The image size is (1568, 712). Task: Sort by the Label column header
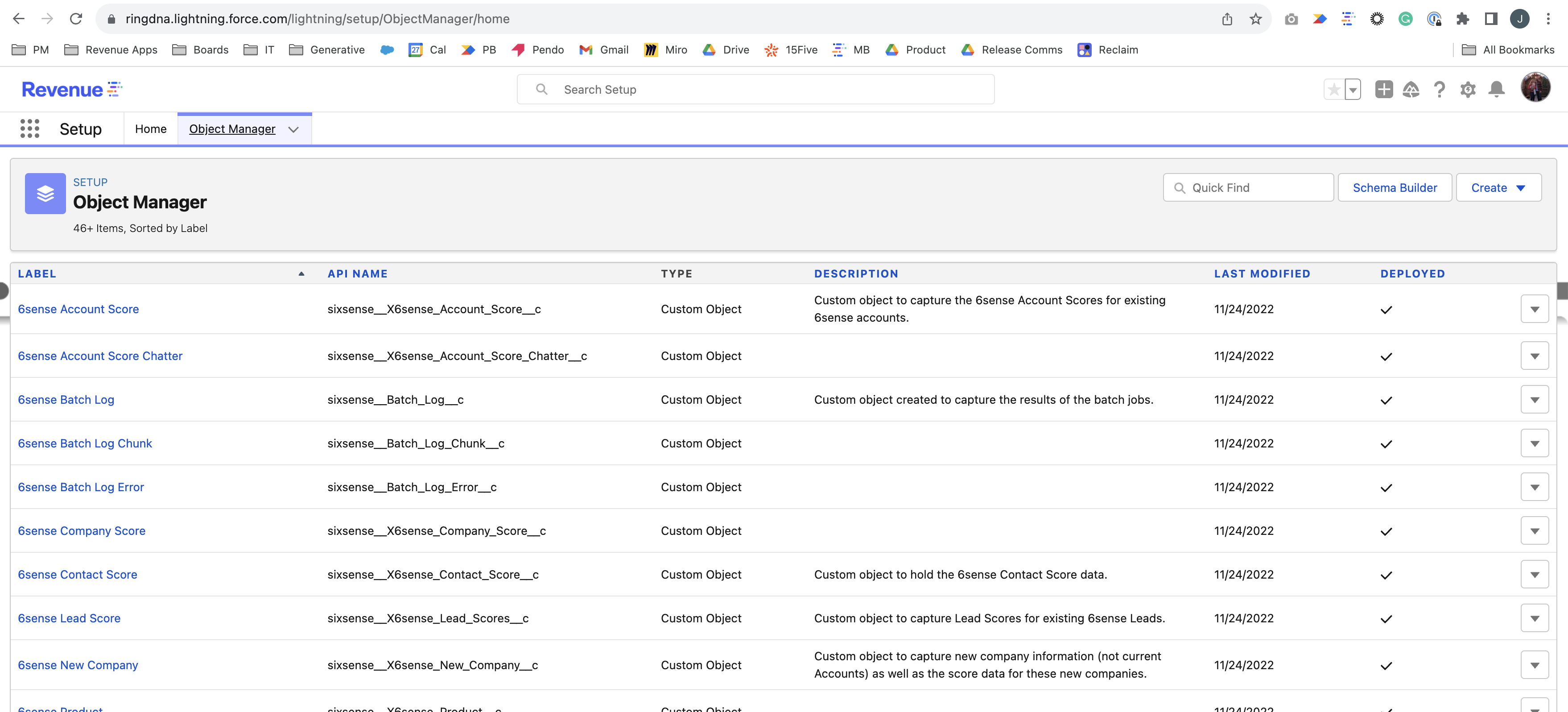tap(37, 274)
